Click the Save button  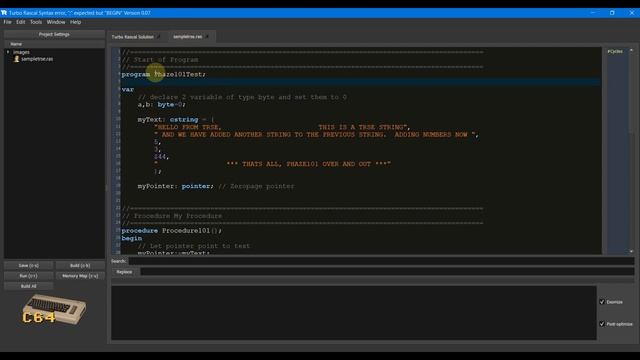[29, 265]
